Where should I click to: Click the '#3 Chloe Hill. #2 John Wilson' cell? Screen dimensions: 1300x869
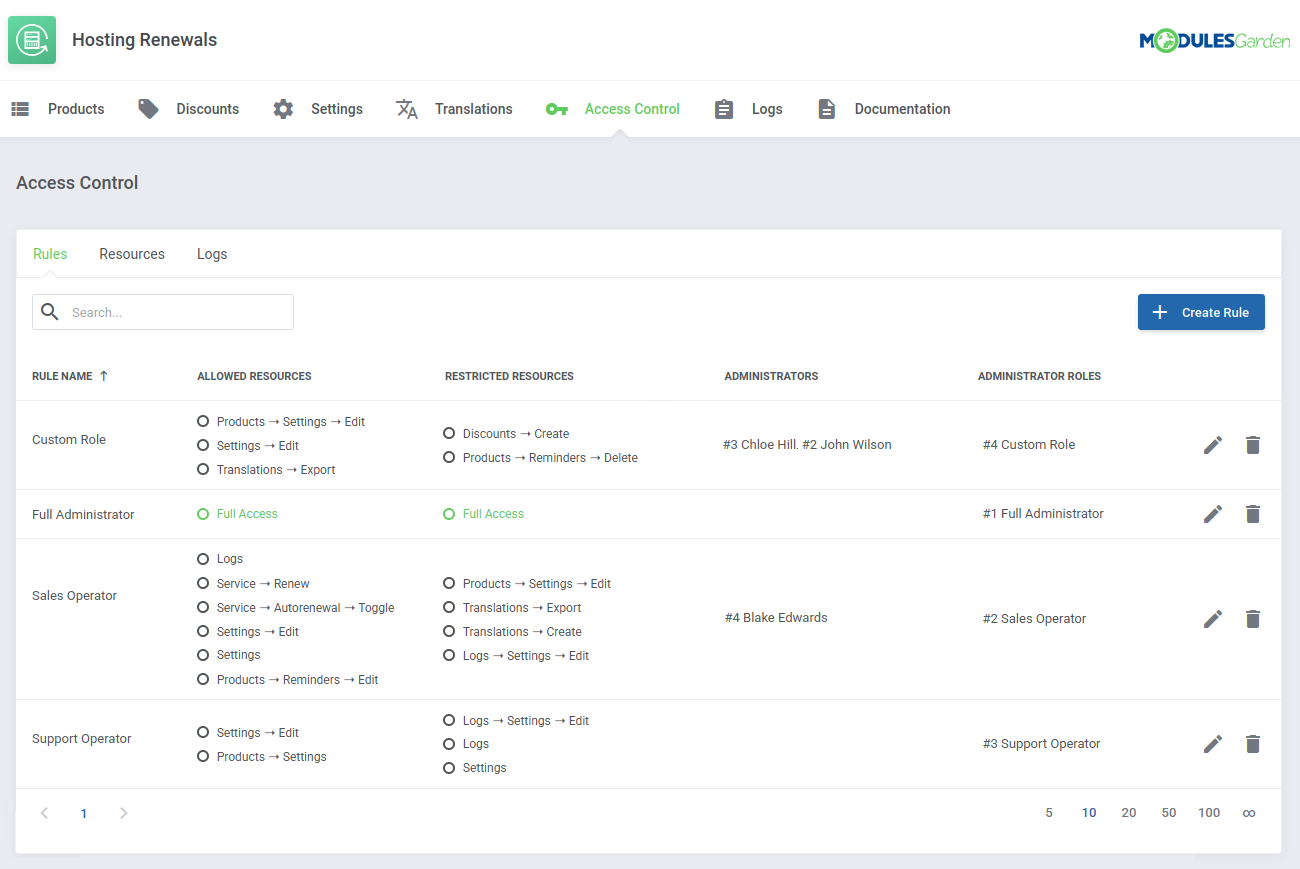[x=807, y=445]
